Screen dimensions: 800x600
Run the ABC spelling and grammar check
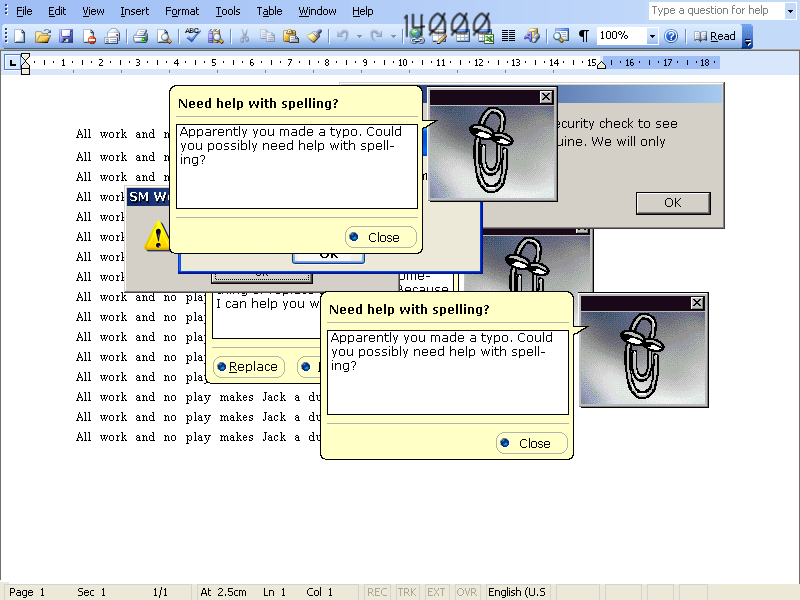click(192, 35)
